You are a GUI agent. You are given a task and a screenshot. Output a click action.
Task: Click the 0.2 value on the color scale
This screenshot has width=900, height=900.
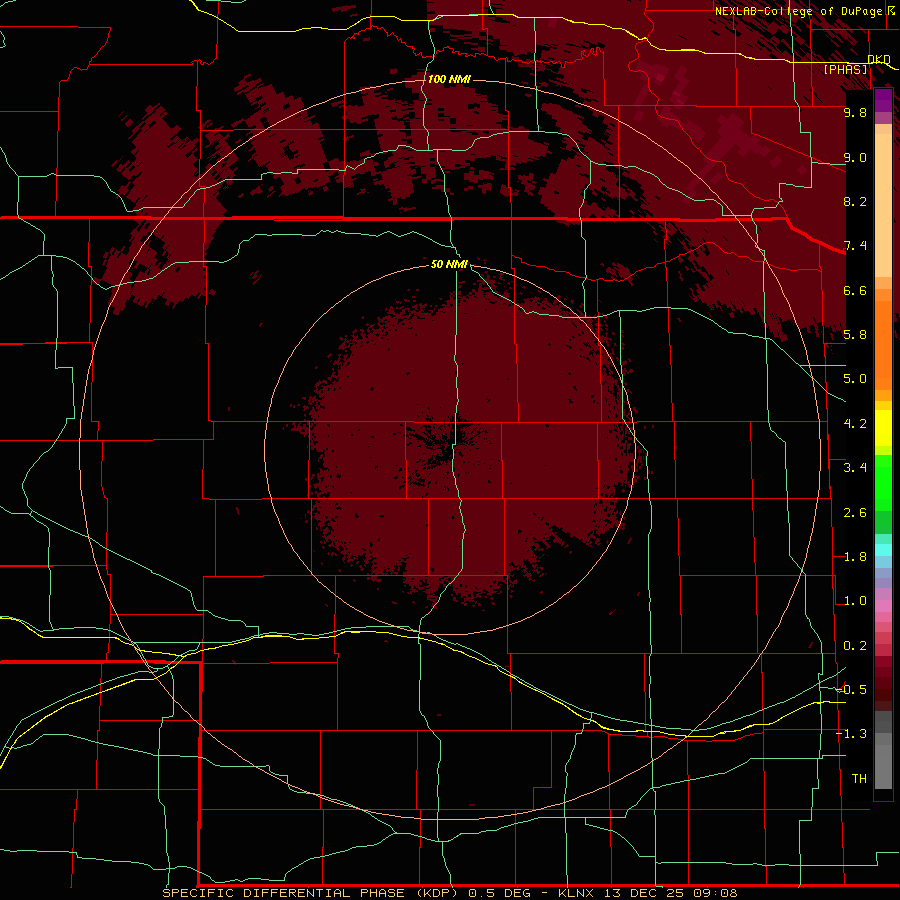click(x=855, y=646)
